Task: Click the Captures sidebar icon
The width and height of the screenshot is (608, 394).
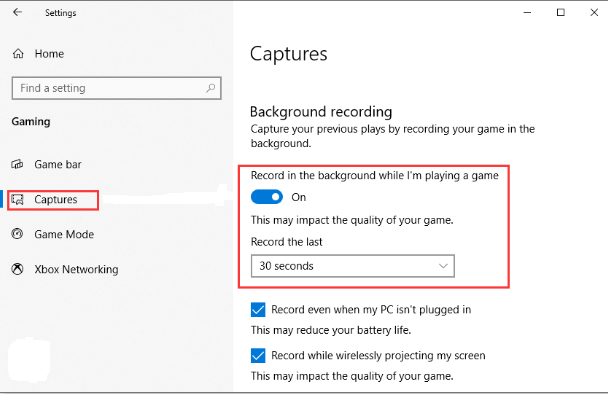Action: [17, 199]
